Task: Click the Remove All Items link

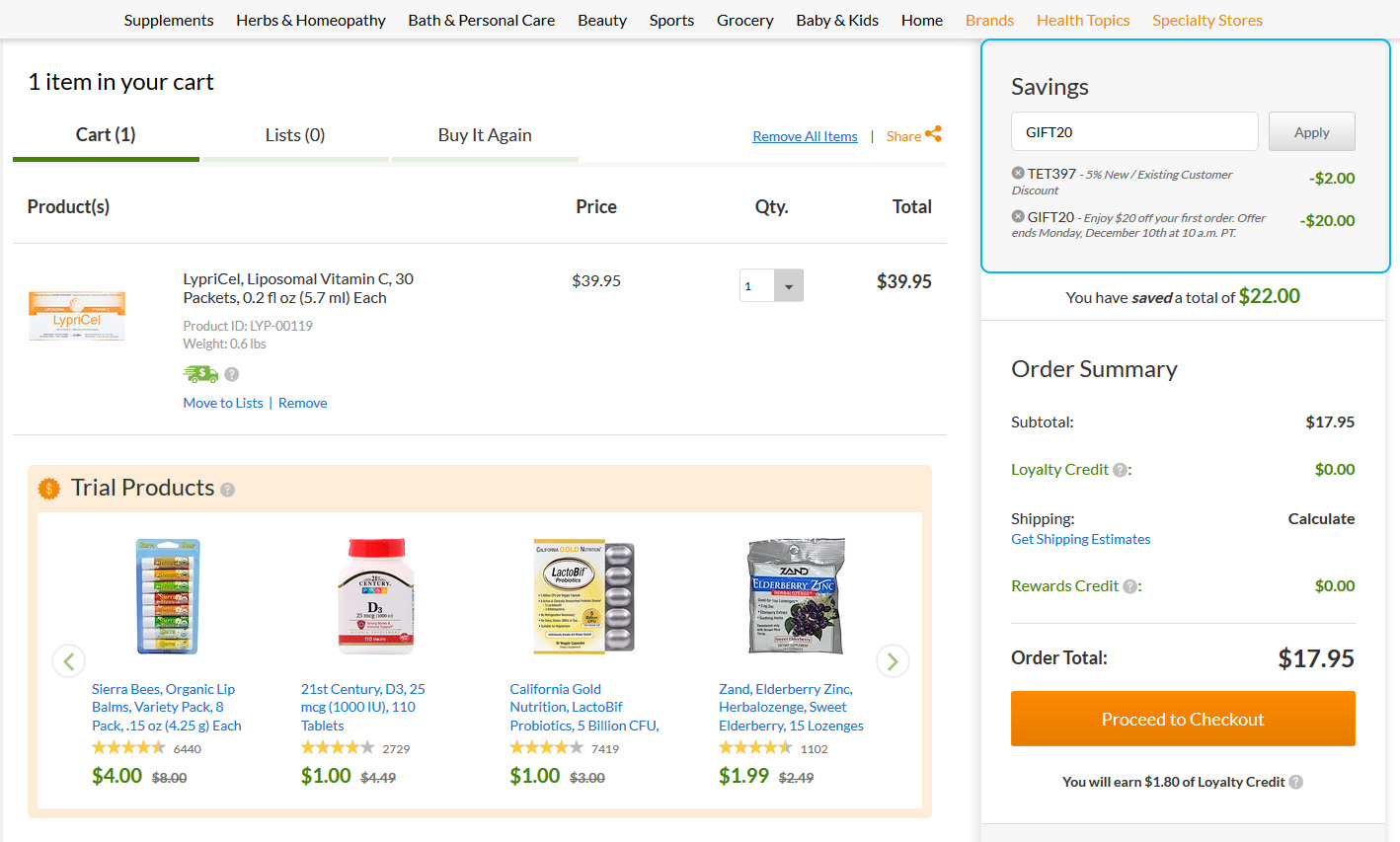Action: click(805, 136)
